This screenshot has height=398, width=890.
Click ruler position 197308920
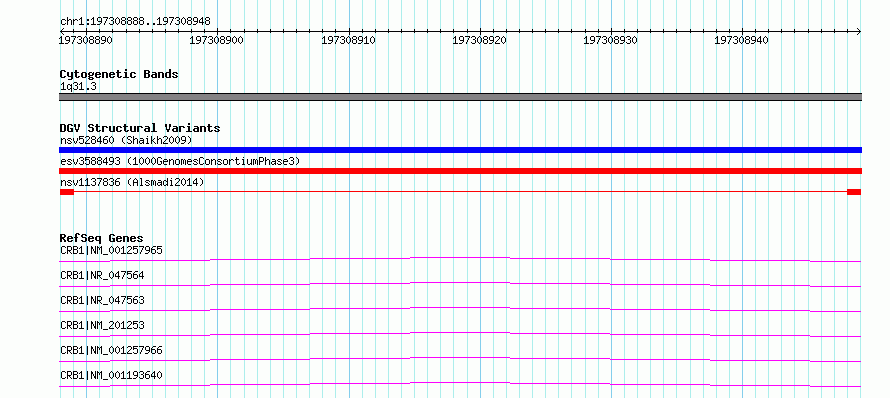pos(480,40)
